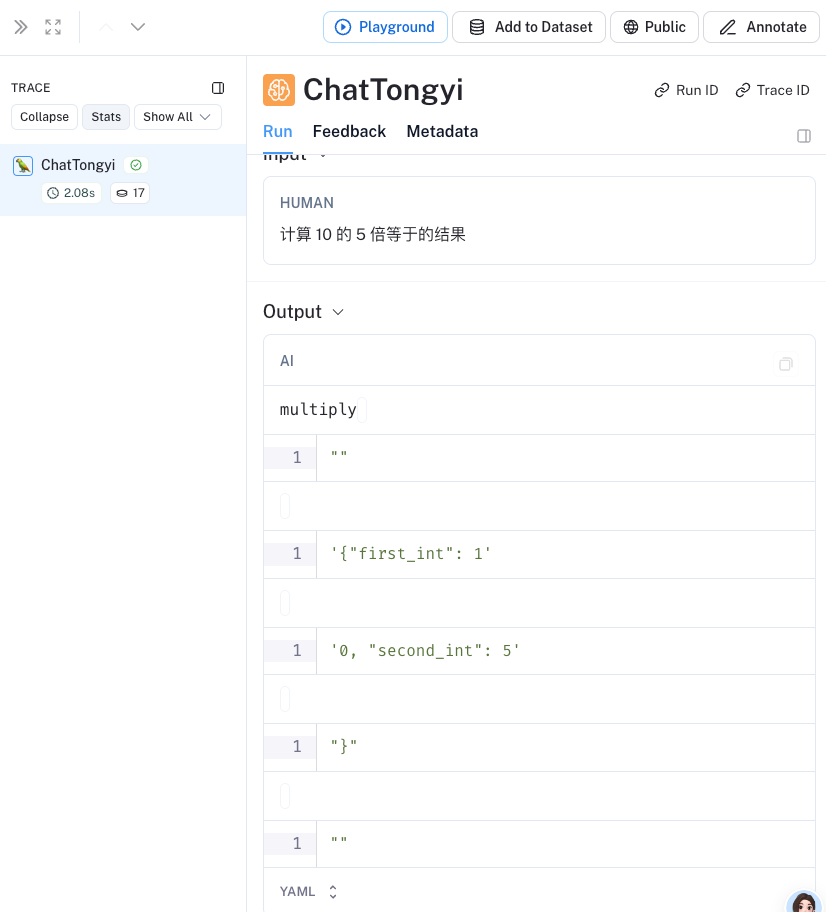This screenshot has height=912, width=826.
Task: Click the HUMAN message text
Action: [372, 234]
